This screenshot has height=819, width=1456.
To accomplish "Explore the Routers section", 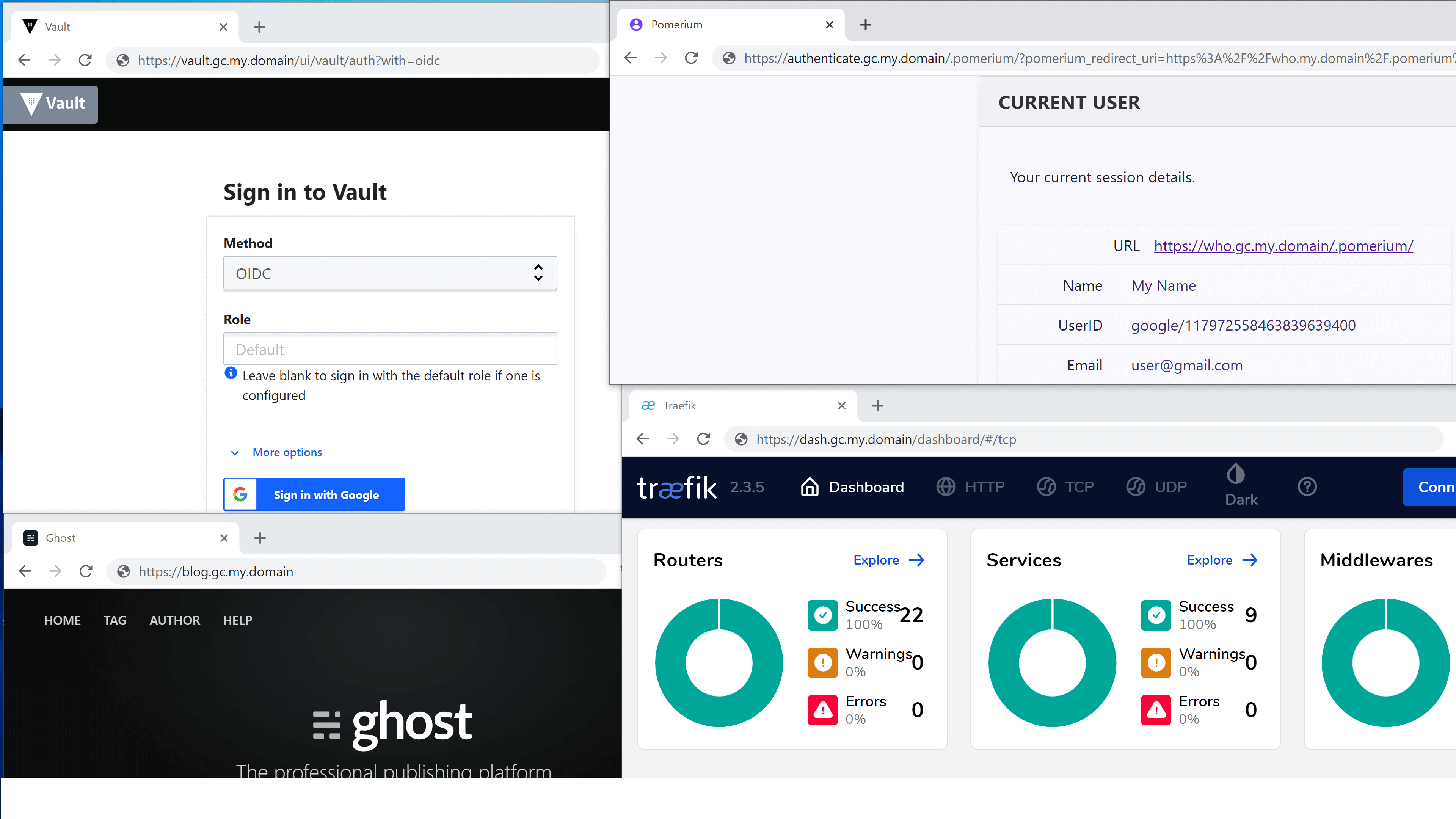I will [888, 560].
